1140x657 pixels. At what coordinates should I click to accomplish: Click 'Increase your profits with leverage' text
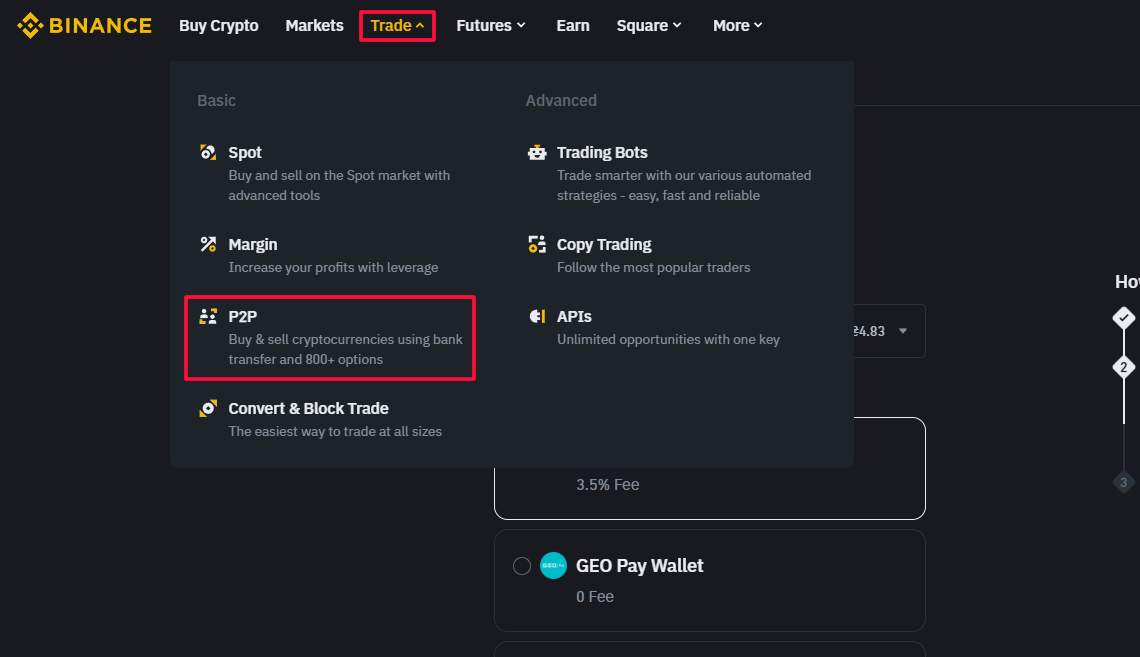pyautogui.click(x=333, y=267)
